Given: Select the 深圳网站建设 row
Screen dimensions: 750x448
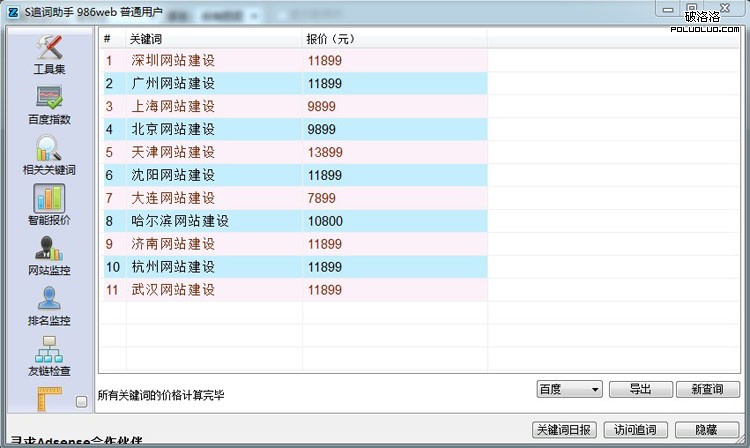Looking at the screenshot, I should [x=173, y=60].
